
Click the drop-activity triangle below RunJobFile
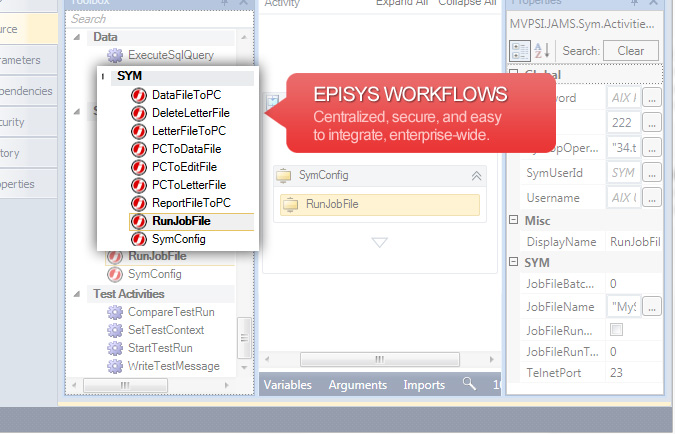click(x=380, y=242)
